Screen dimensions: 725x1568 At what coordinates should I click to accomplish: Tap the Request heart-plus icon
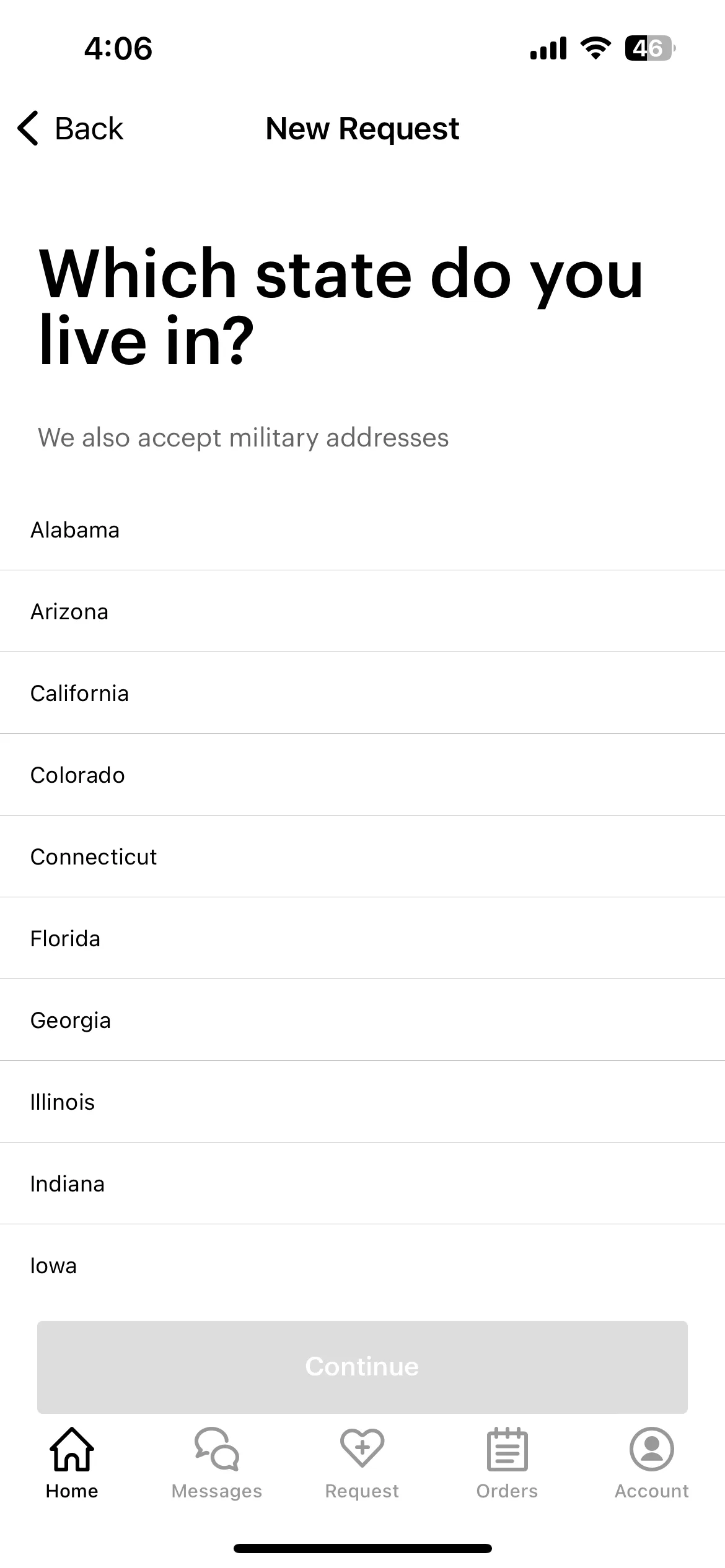(362, 1449)
